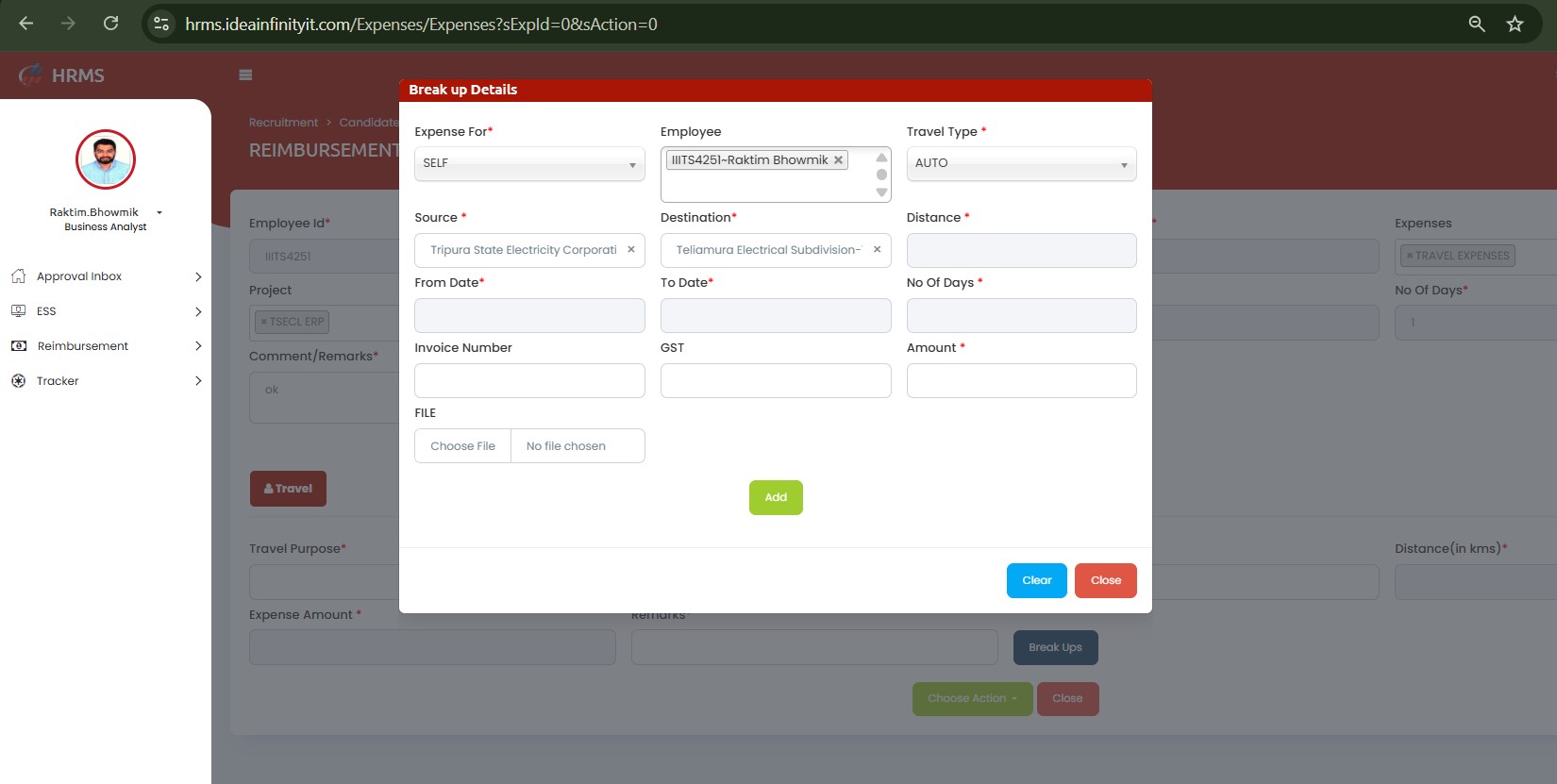The width and height of the screenshot is (1557, 784).
Task: Click the Reimbursement money icon
Action: pyautogui.click(x=18, y=346)
